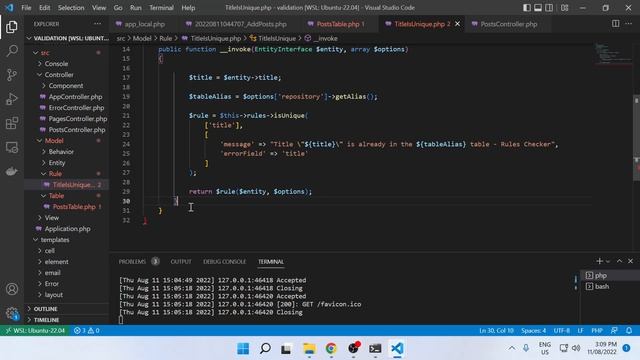
Task: Click the code minimap
Action: pyautogui.click(x=612, y=53)
